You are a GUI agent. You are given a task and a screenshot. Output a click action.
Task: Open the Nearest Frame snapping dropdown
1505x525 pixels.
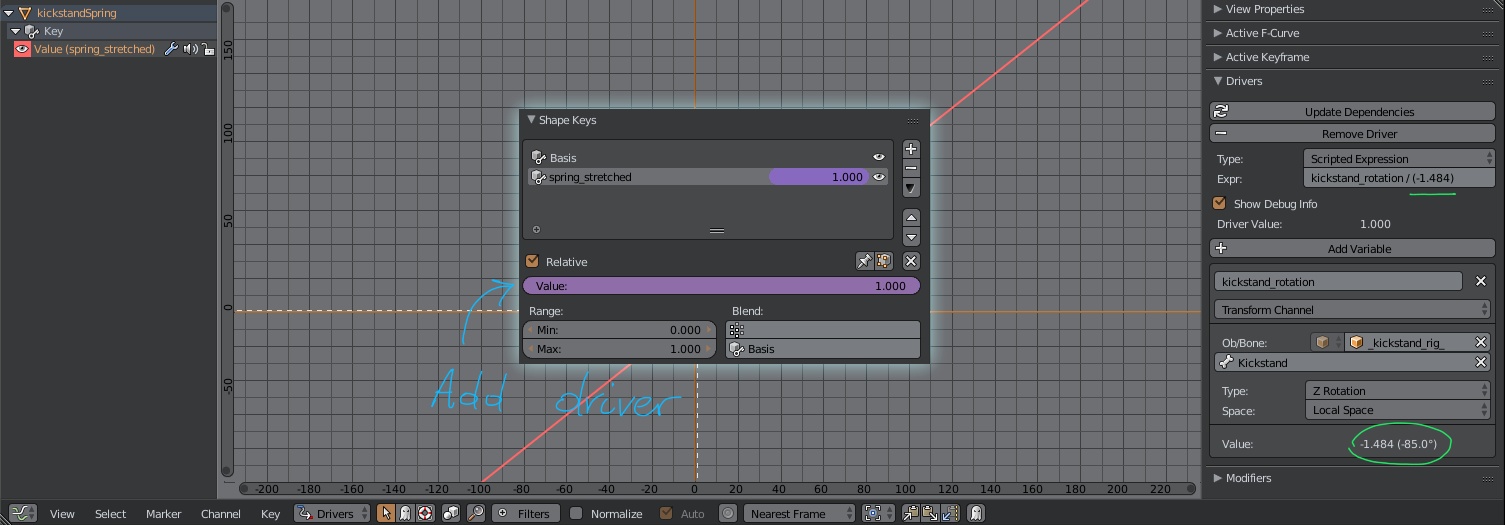coord(799,513)
